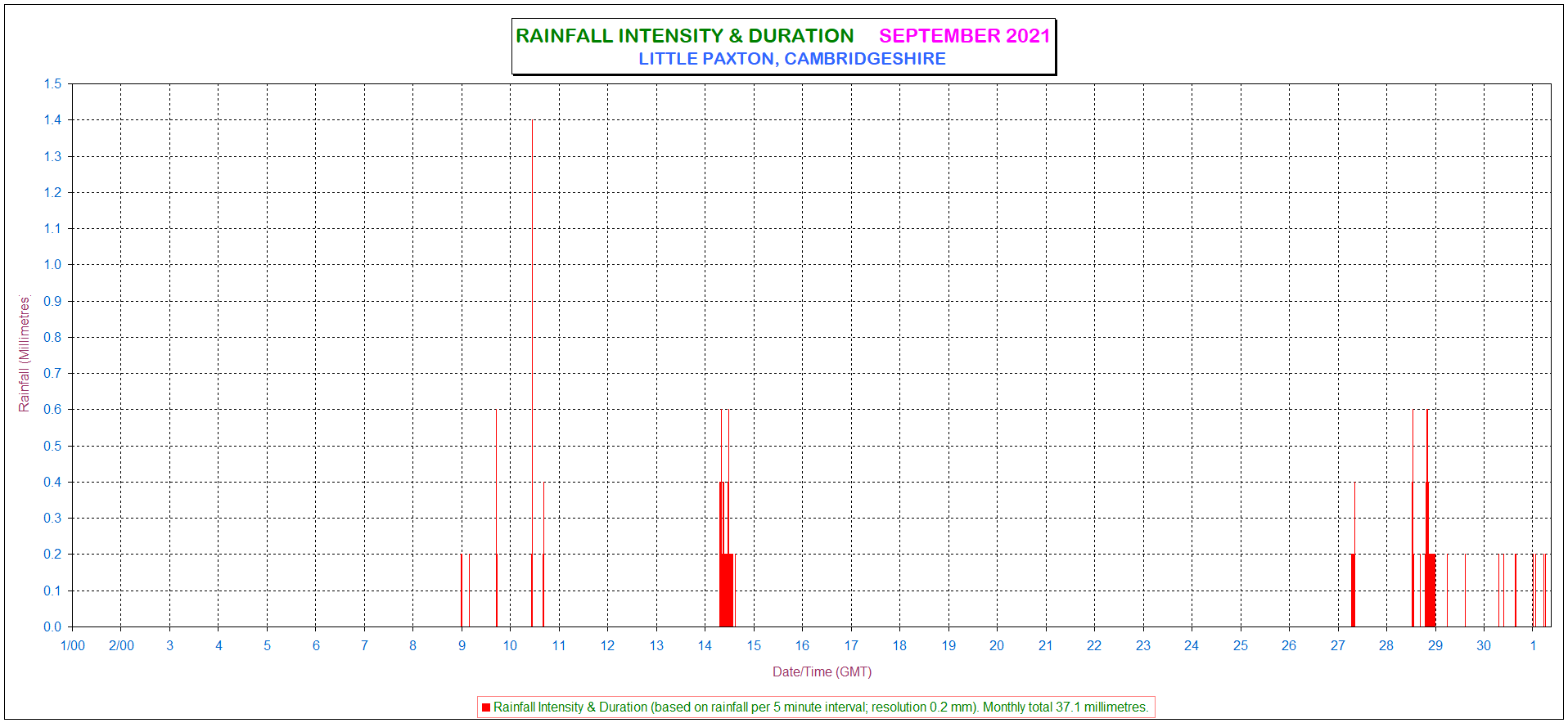Click the chart title 'RAINFALL INTENSITY & DURATION'

pos(685,36)
